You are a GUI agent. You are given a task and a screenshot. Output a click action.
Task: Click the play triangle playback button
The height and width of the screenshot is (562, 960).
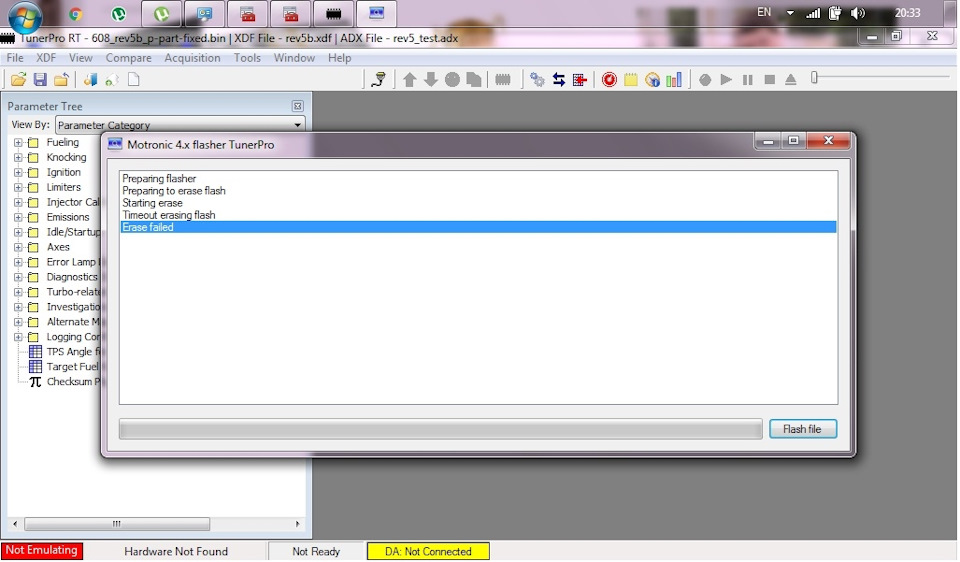(726, 80)
